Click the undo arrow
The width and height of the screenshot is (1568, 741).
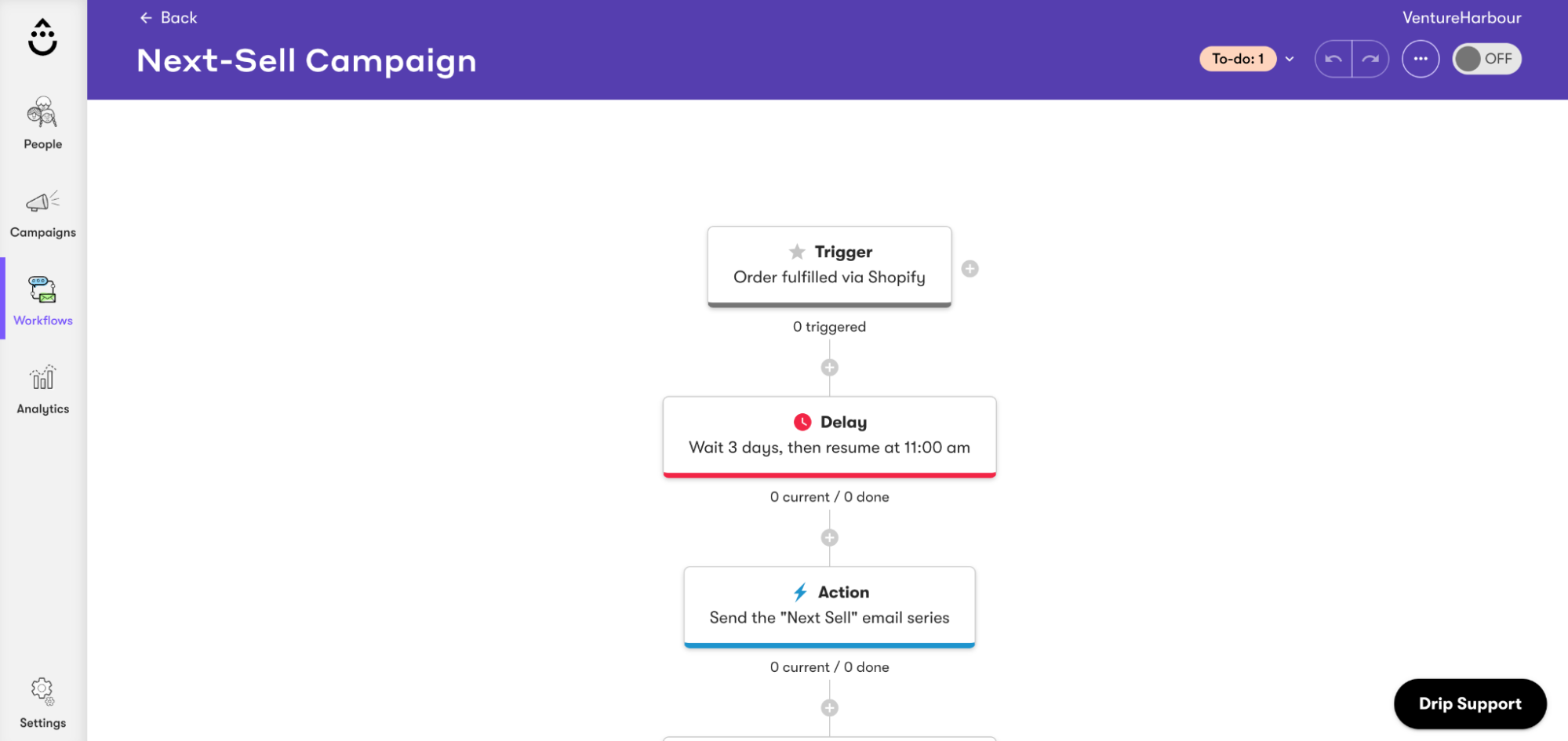pyautogui.click(x=1333, y=59)
